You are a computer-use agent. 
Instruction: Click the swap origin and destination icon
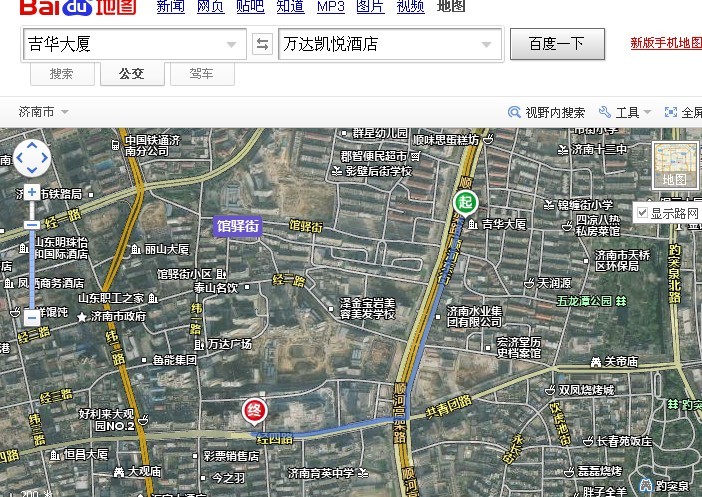(x=262, y=44)
